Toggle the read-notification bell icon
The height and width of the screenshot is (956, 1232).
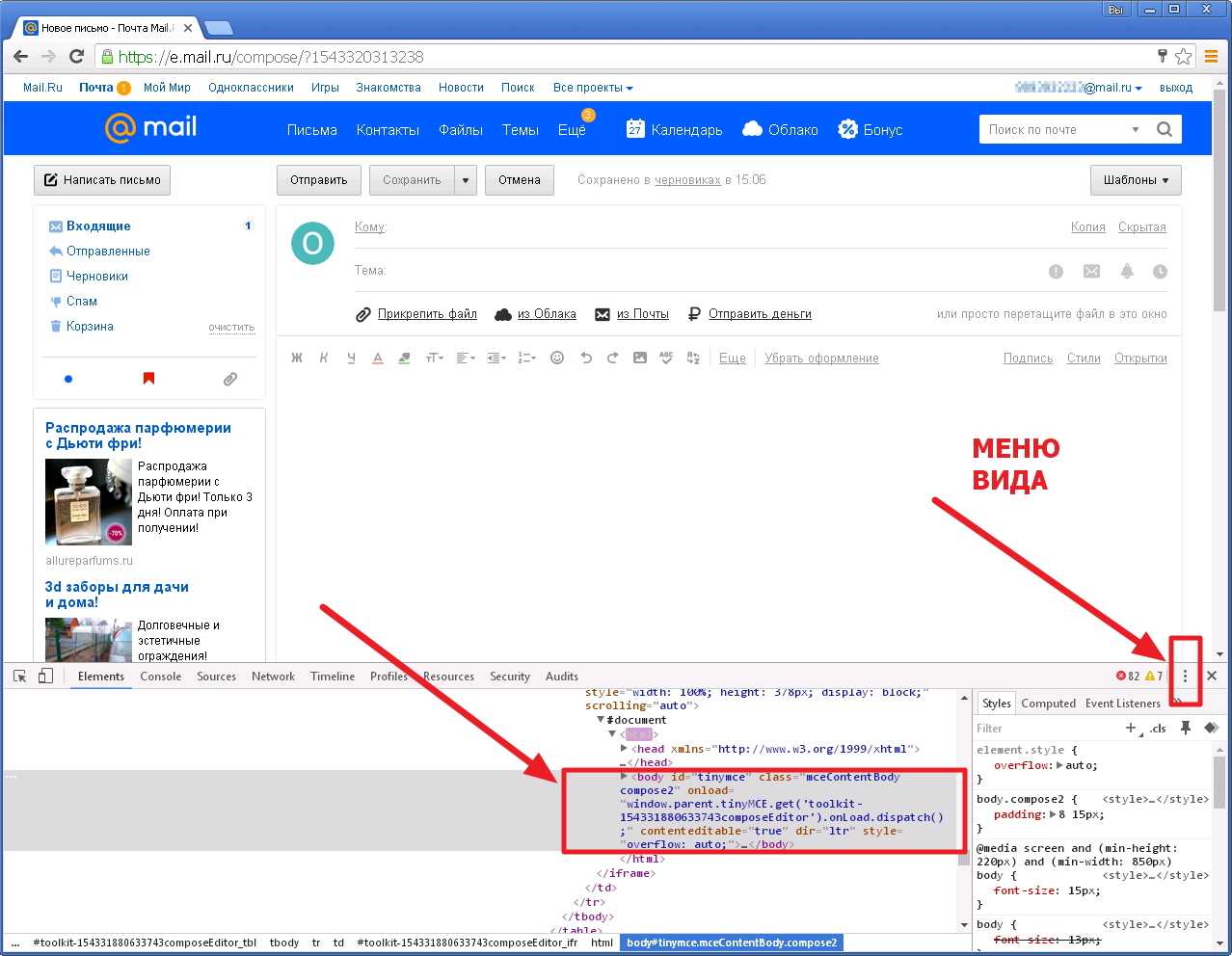click(1126, 272)
